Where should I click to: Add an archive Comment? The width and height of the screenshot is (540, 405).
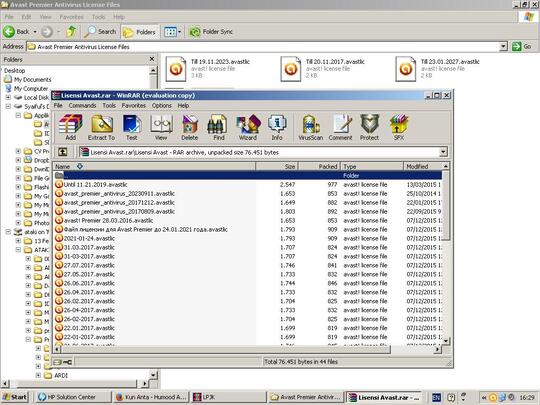(340, 127)
